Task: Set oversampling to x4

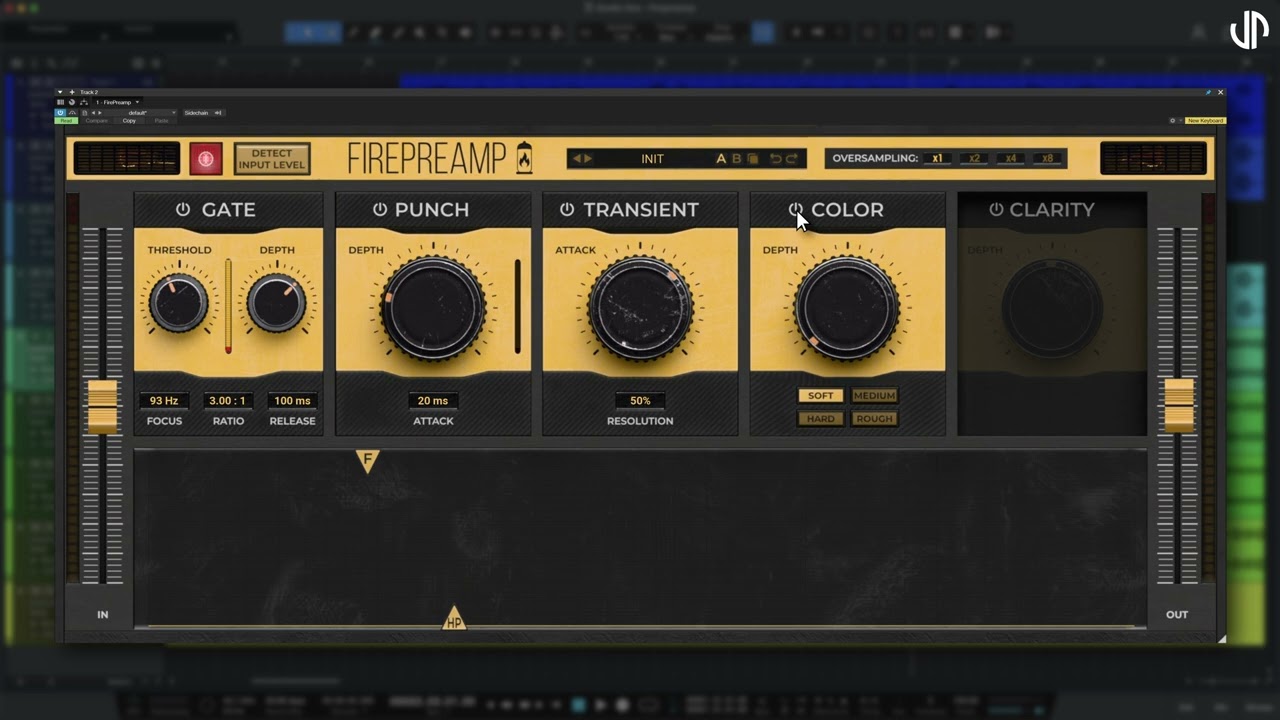Action: pyautogui.click(x=1011, y=158)
